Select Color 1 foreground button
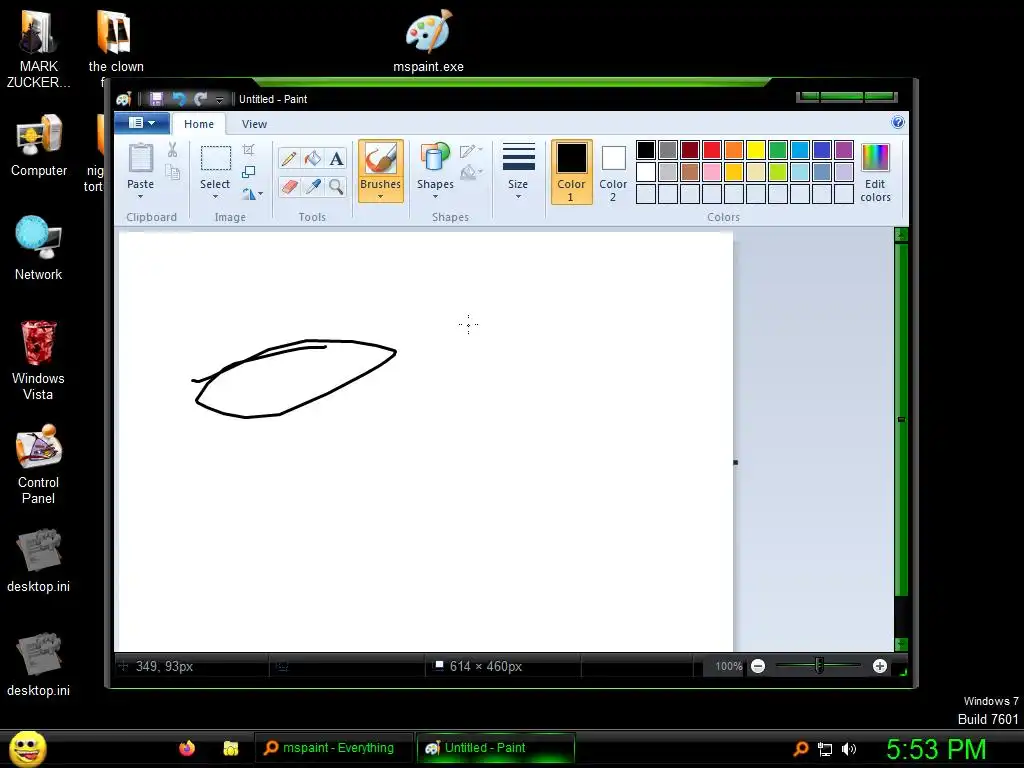Viewport: 1024px width, 768px height. (x=571, y=172)
